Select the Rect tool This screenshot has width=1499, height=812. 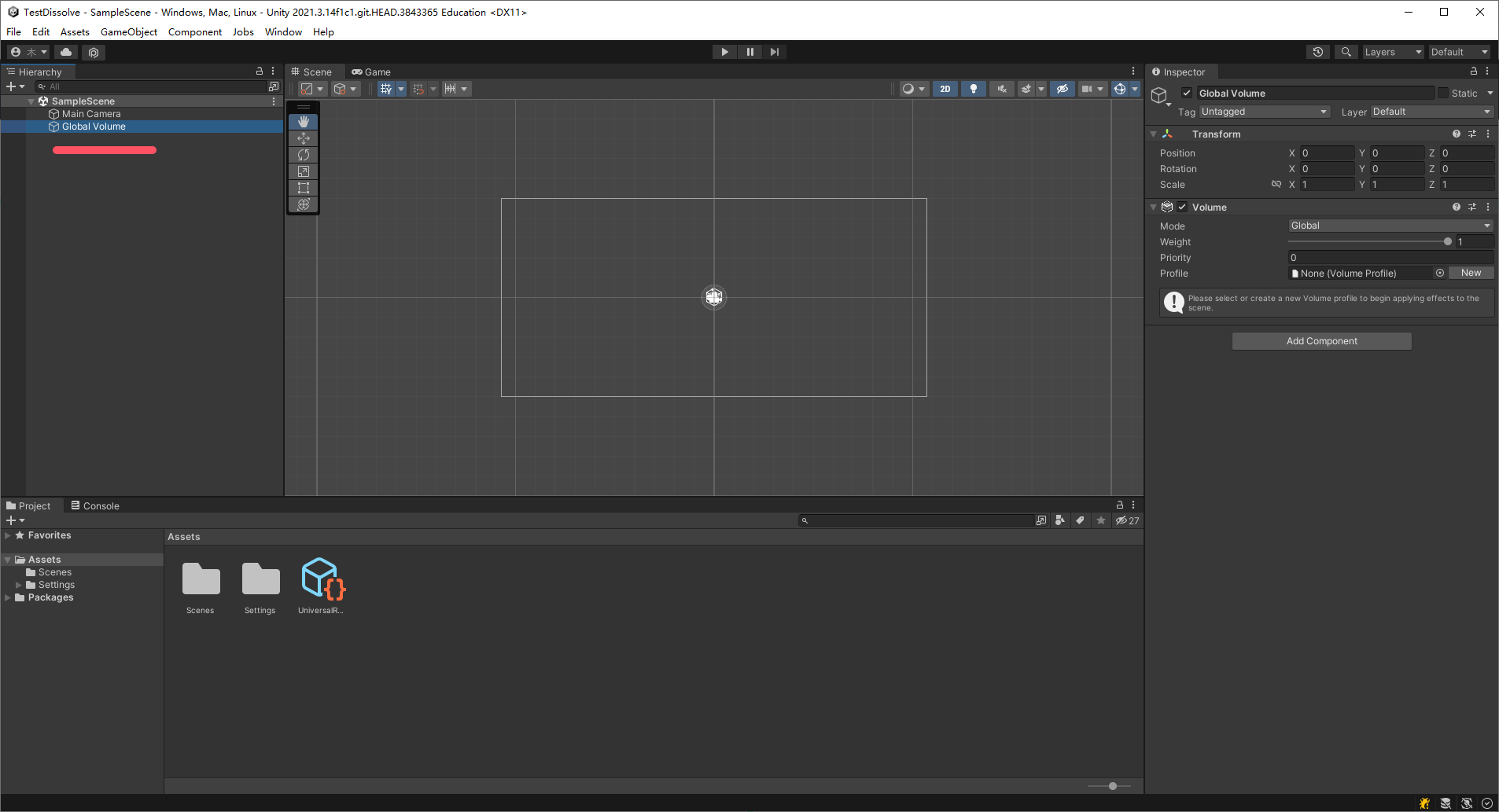pos(304,188)
